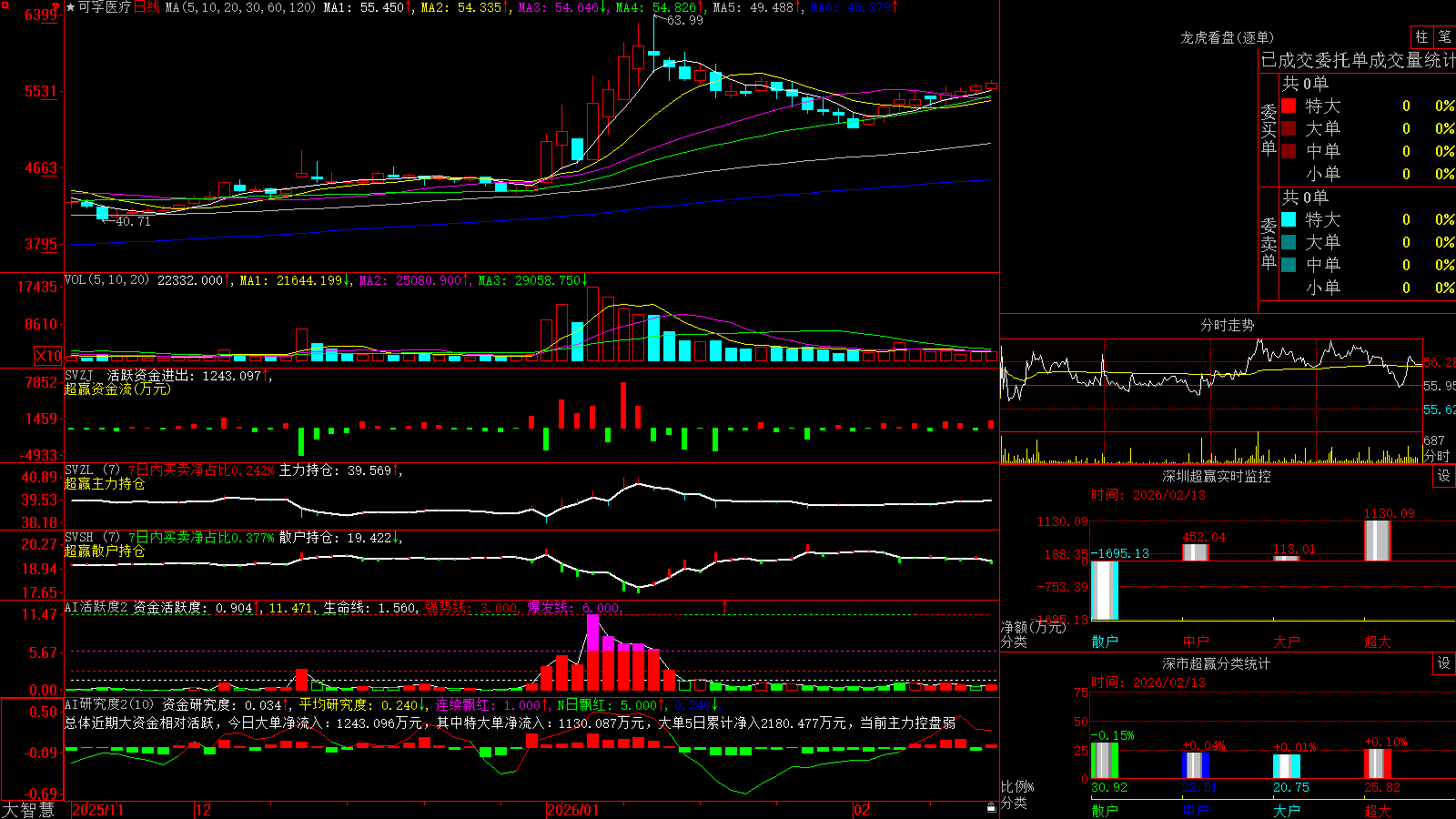Click the 龙虎看盘(逐单) panel title

coord(1227,37)
